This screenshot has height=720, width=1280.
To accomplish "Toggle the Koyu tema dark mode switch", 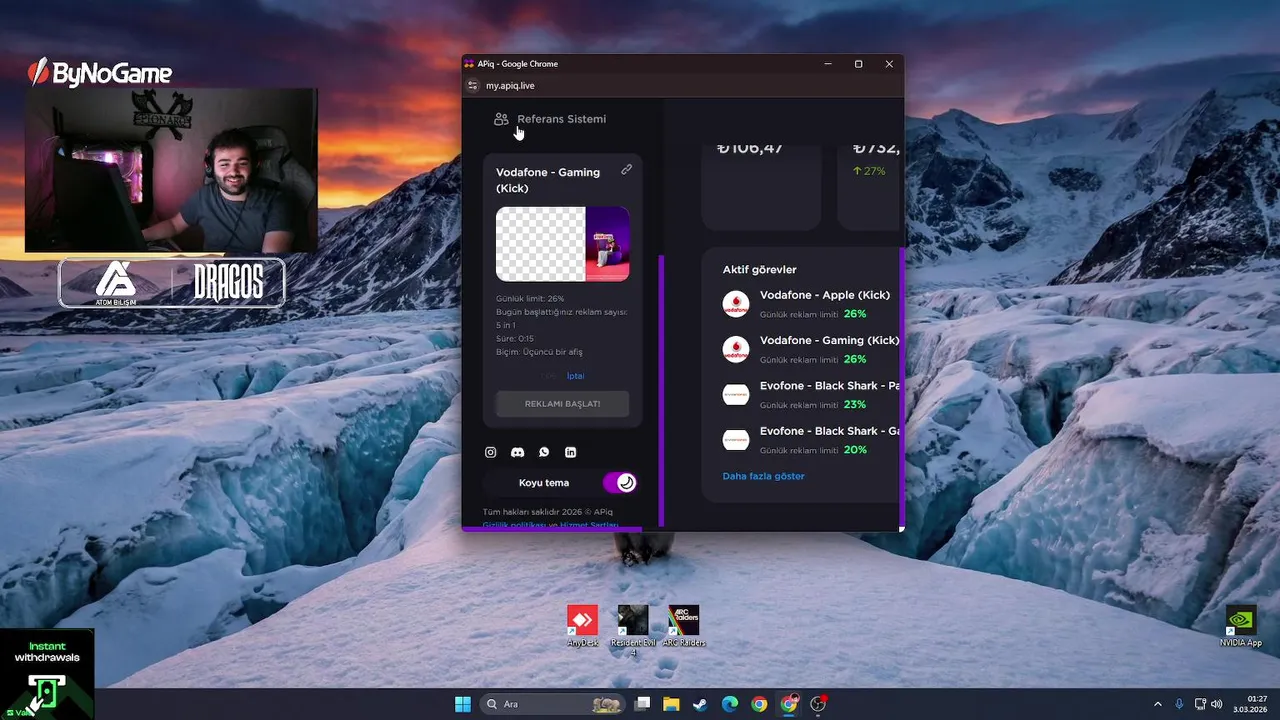I will [x=620, y=483].
